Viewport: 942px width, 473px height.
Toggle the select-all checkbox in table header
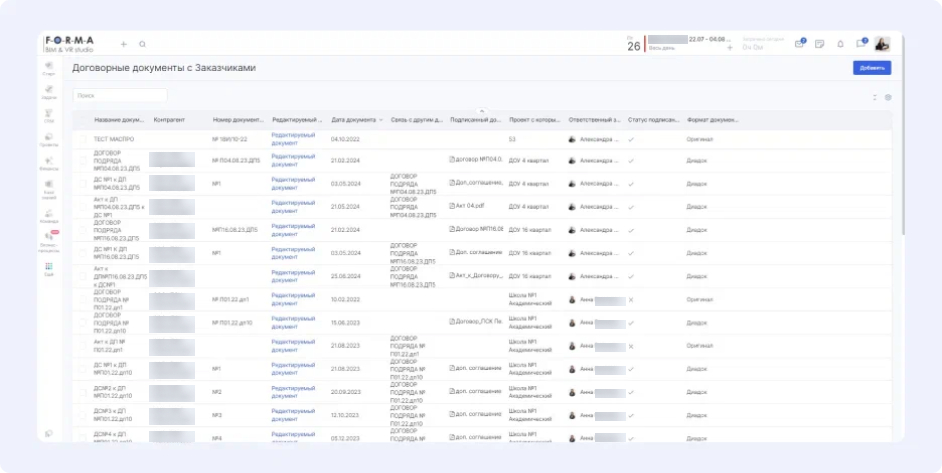click(84, 119)
